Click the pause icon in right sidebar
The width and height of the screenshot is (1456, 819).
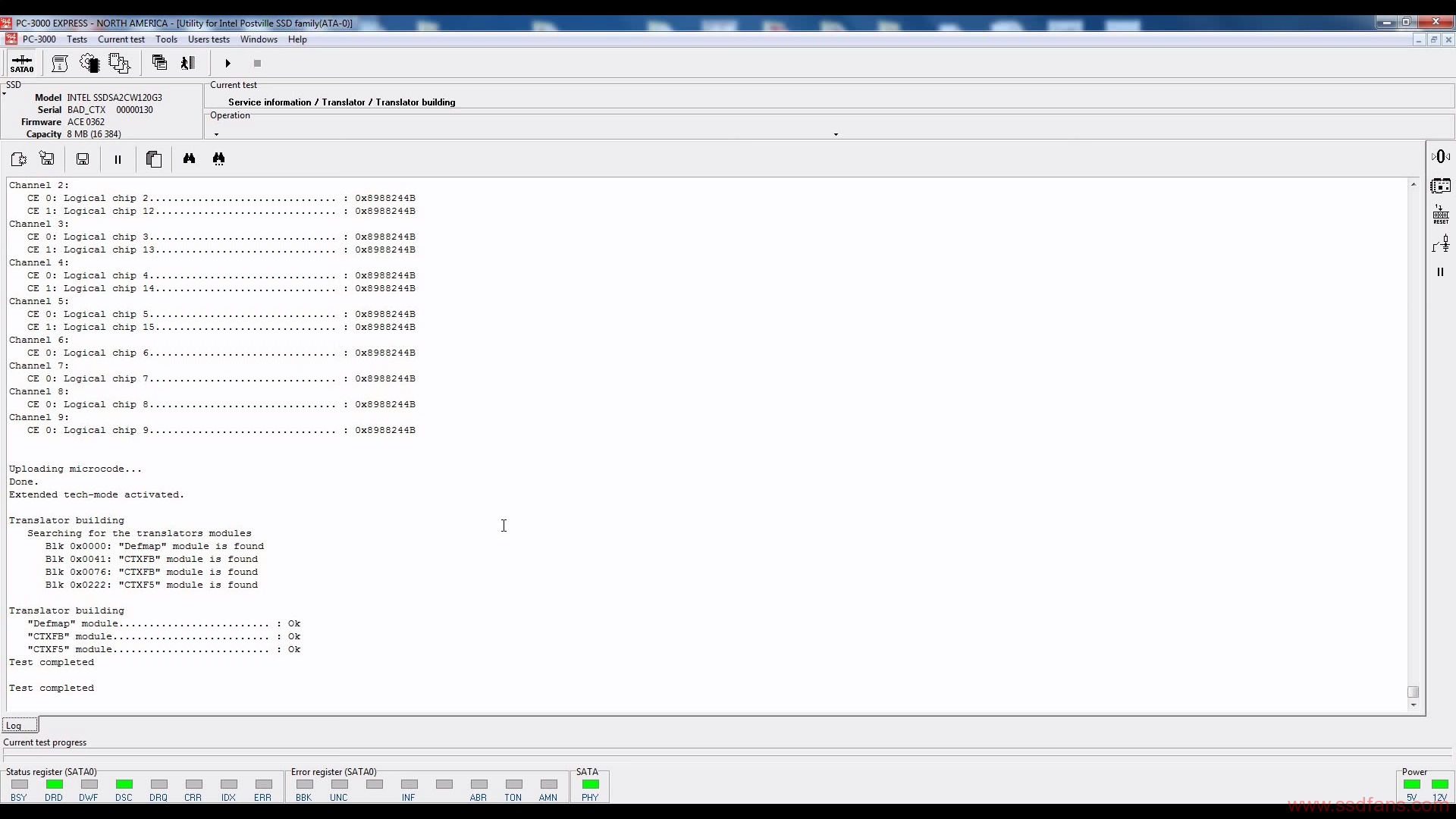(1440, 272)
